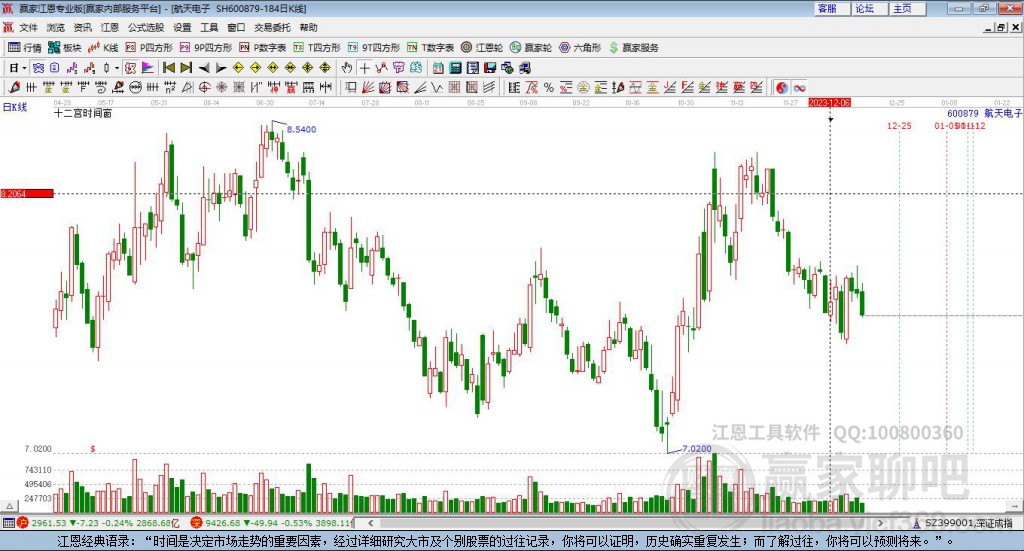This screenshot has height=551, width=1024.
Task: Step chart left with black left arrow
Action: [x=204, y=68]
